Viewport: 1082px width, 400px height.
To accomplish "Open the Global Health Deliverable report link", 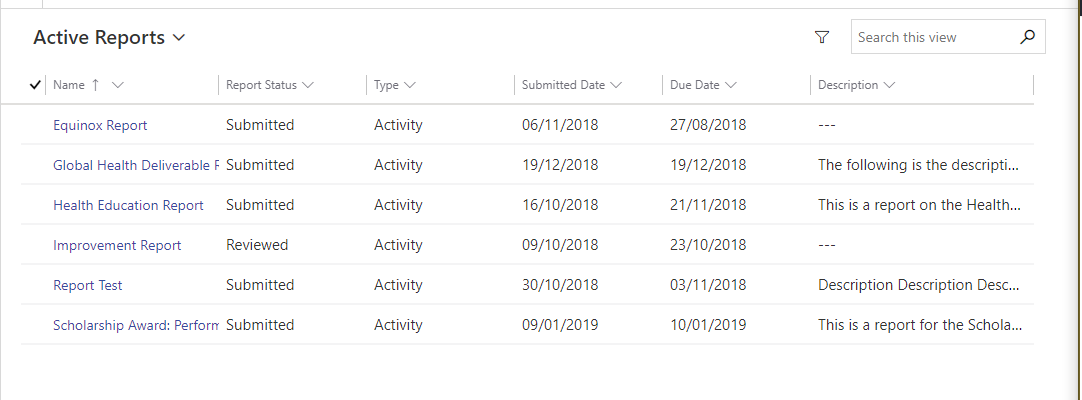I will click(136, 166).
